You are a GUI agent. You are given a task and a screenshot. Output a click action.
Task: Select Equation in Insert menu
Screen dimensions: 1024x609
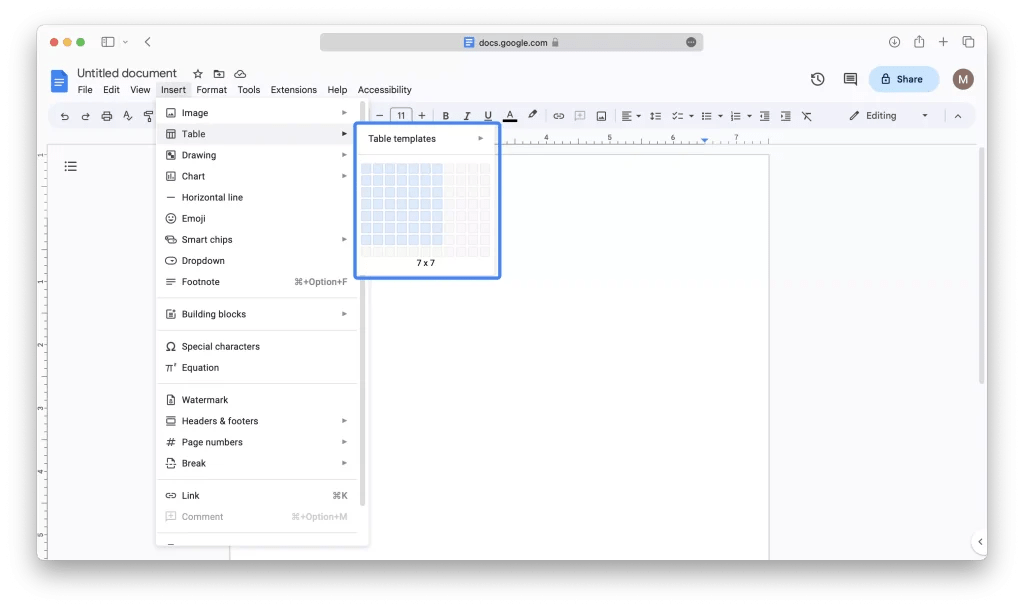257,367
